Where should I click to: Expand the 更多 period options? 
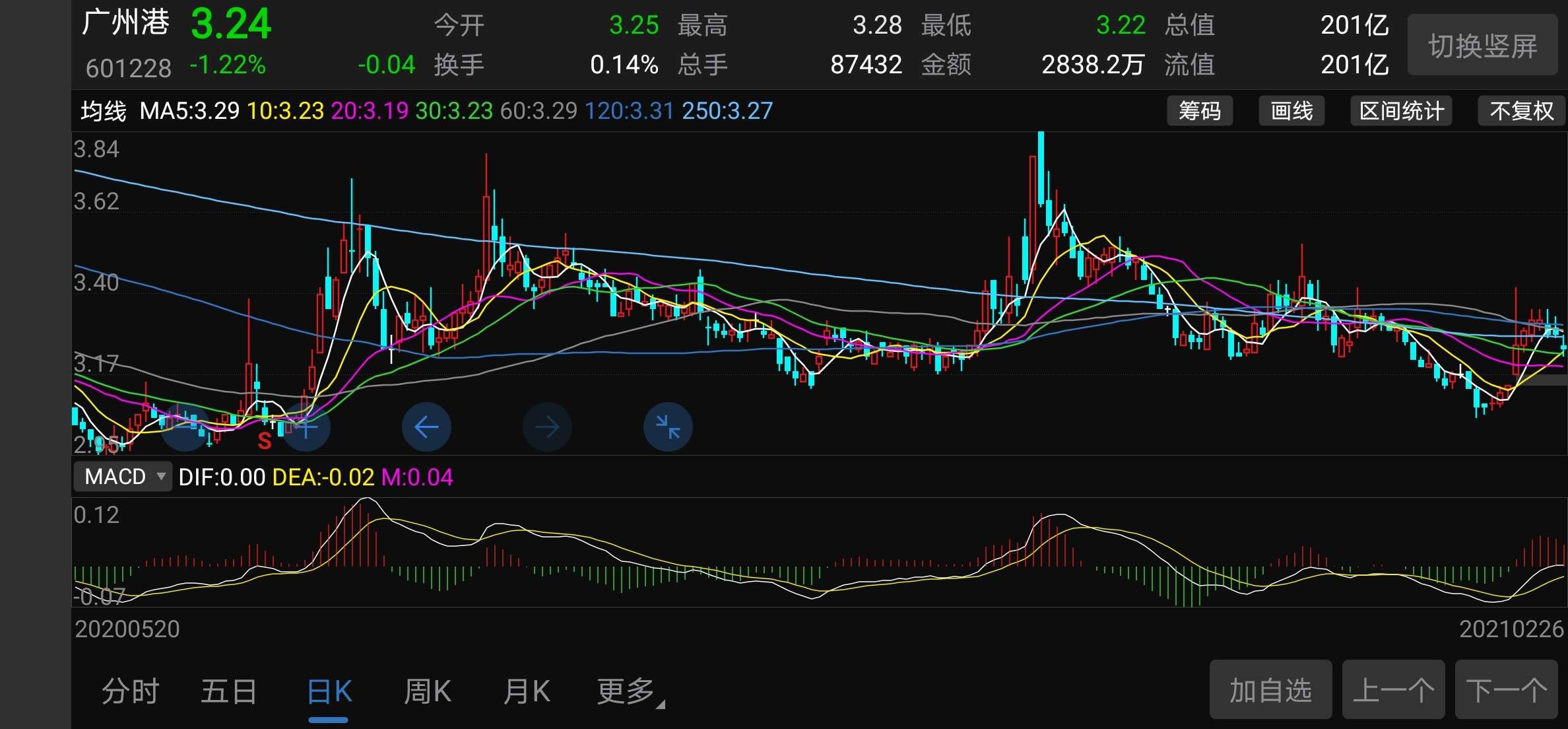[x=630, y=692]
